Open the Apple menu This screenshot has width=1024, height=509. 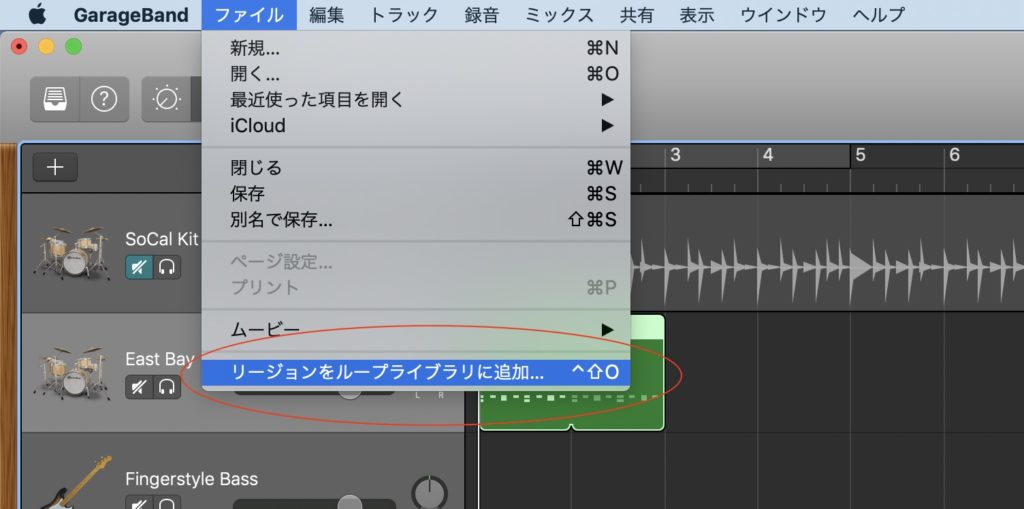pyautogui.click(x=38, y=14)
